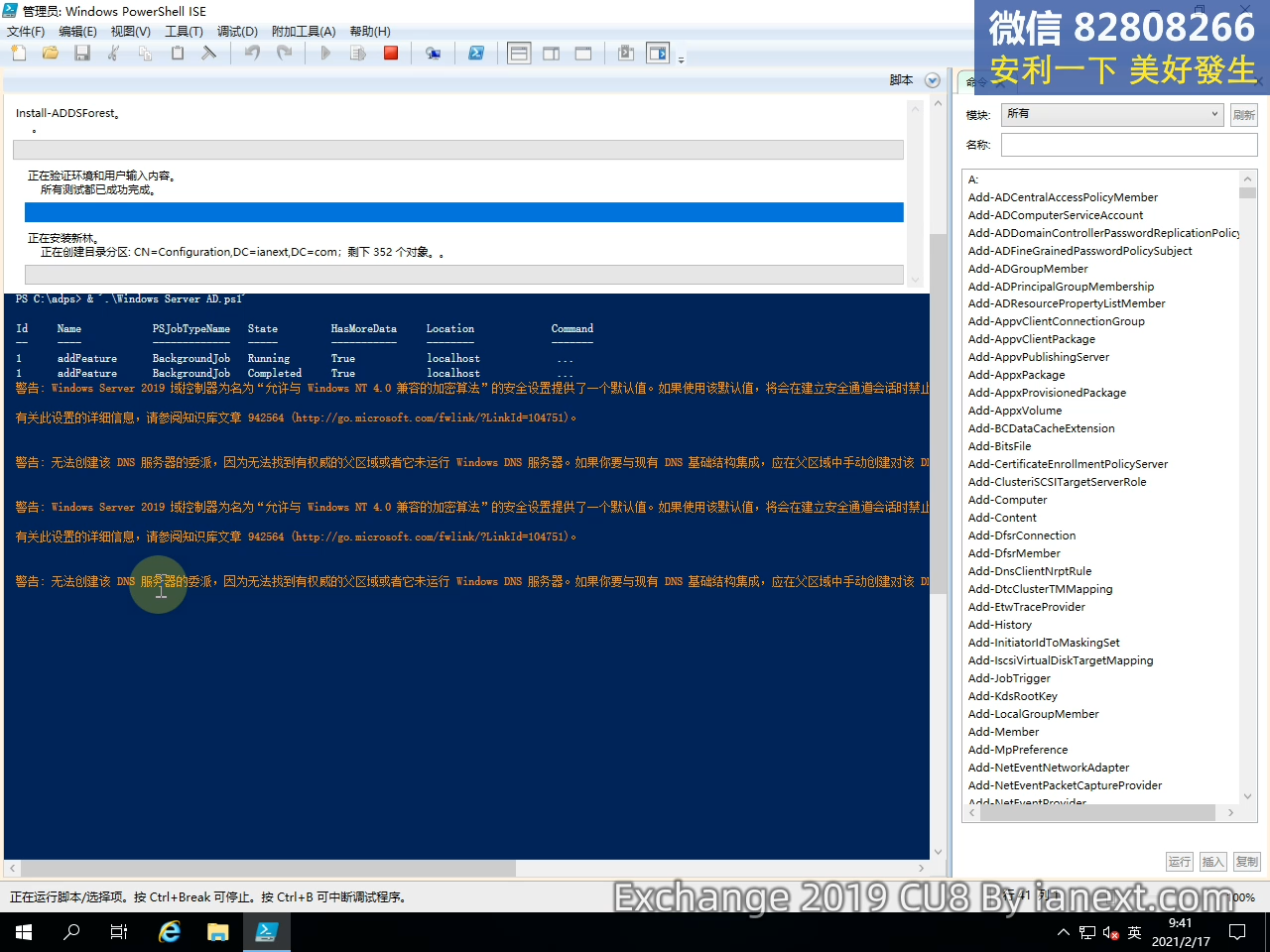1270x952 pixels.
Task: Open the 附加工具(A) menu
Action: tap(304, 32)
